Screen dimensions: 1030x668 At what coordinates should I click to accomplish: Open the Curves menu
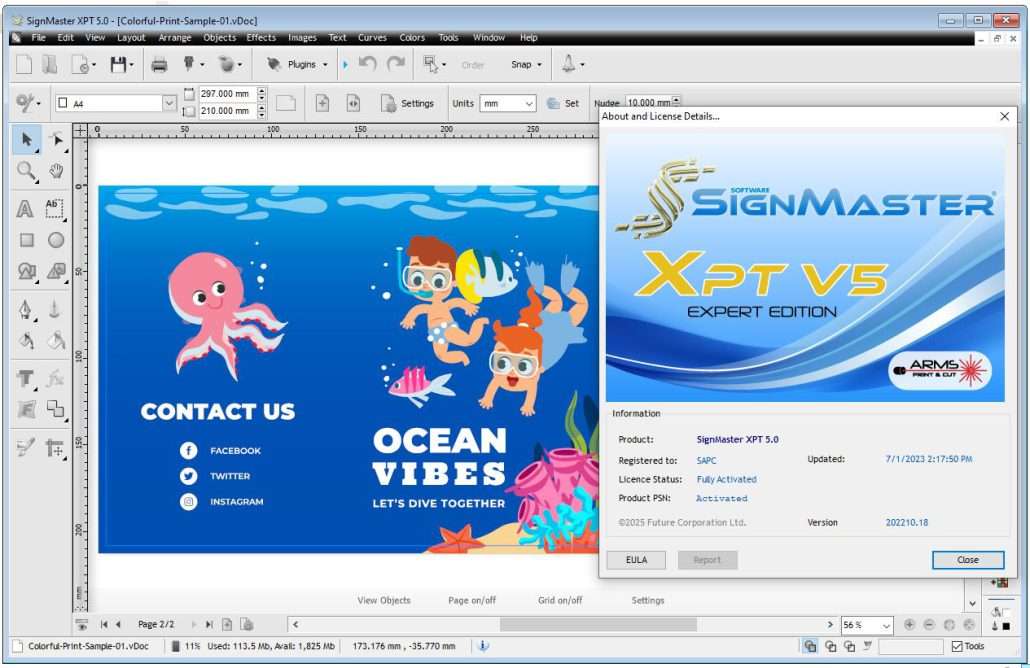(372, 38)
